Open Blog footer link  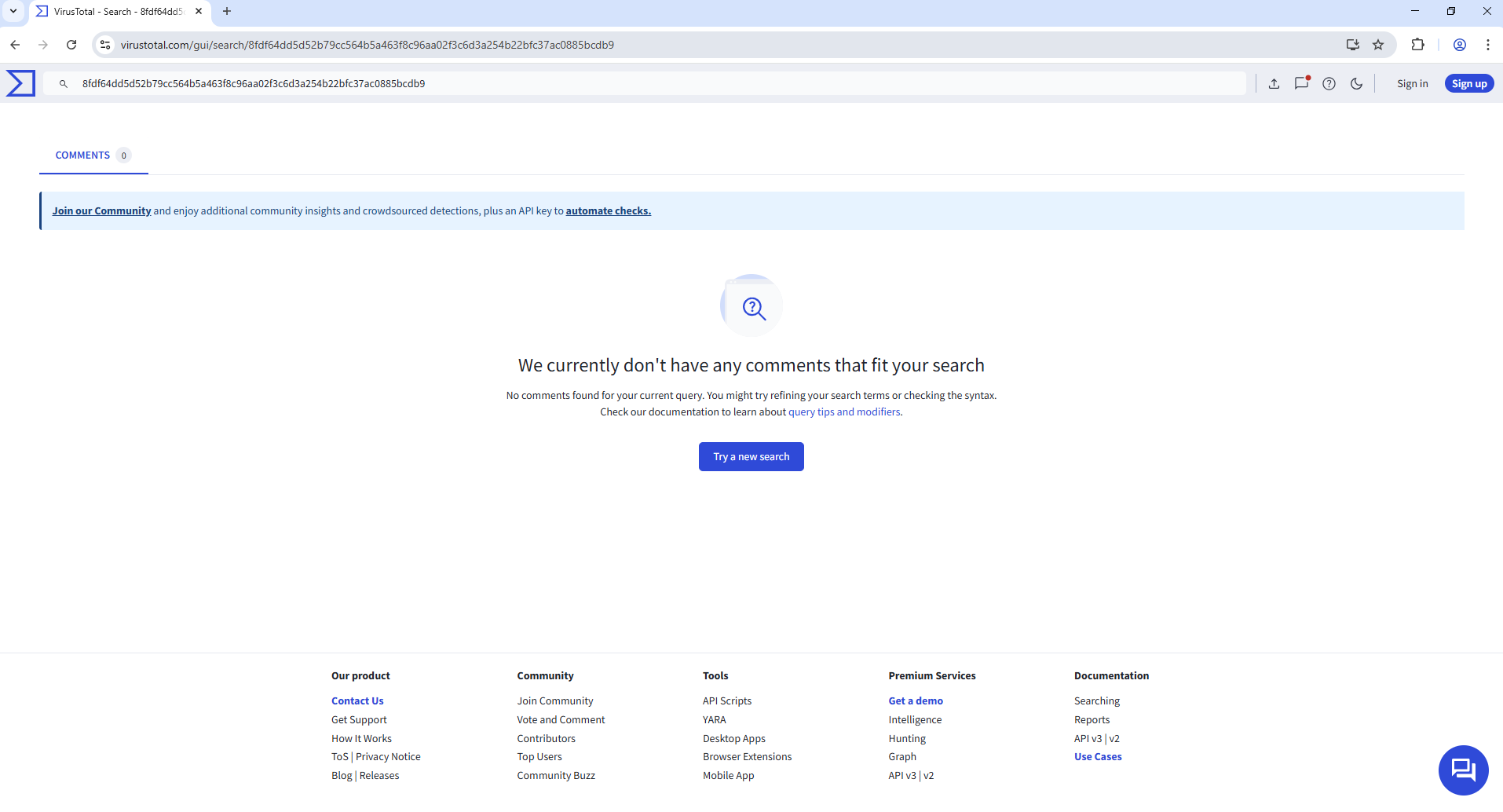[x=342, y=776]
